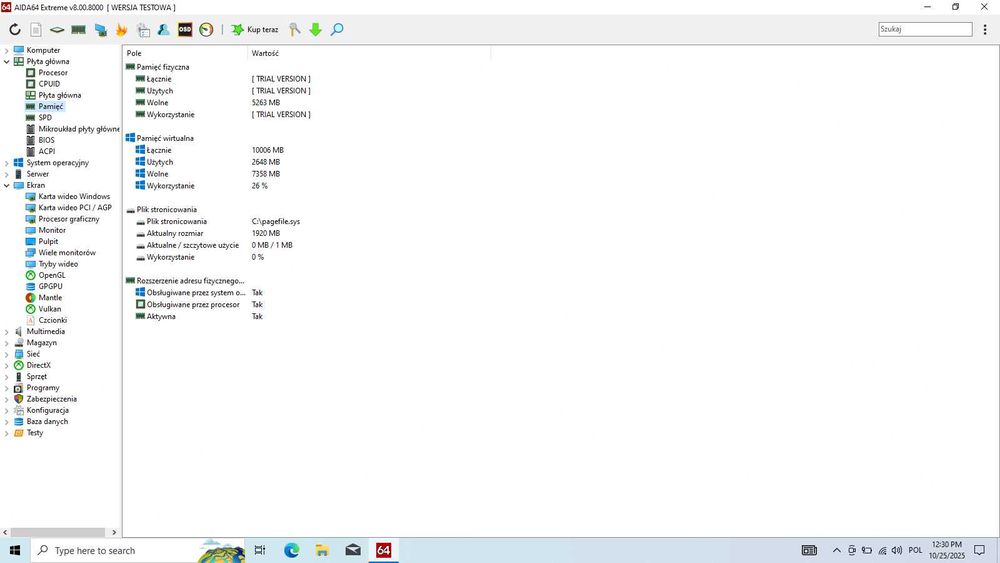Click the Refresh toolbar icon

click(x=15, y=29)
